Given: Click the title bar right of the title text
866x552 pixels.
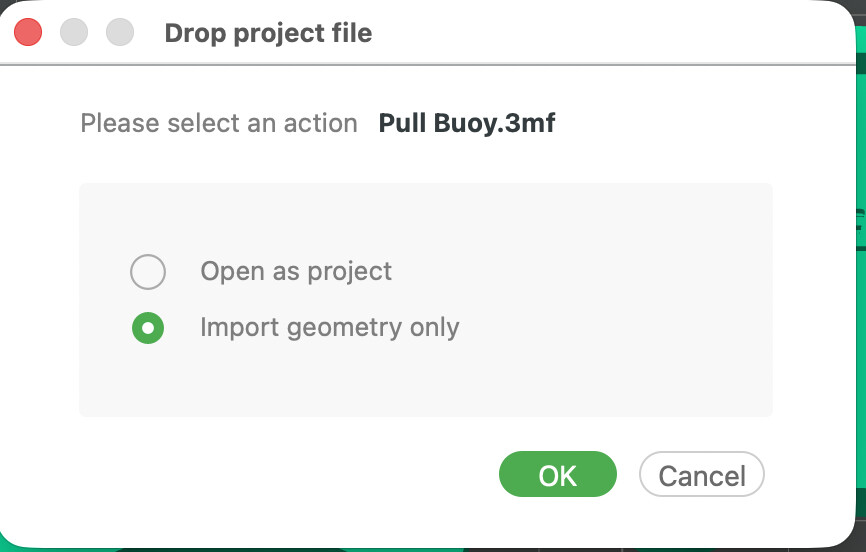Looking at the screenshot, I should tap(608, 32).
